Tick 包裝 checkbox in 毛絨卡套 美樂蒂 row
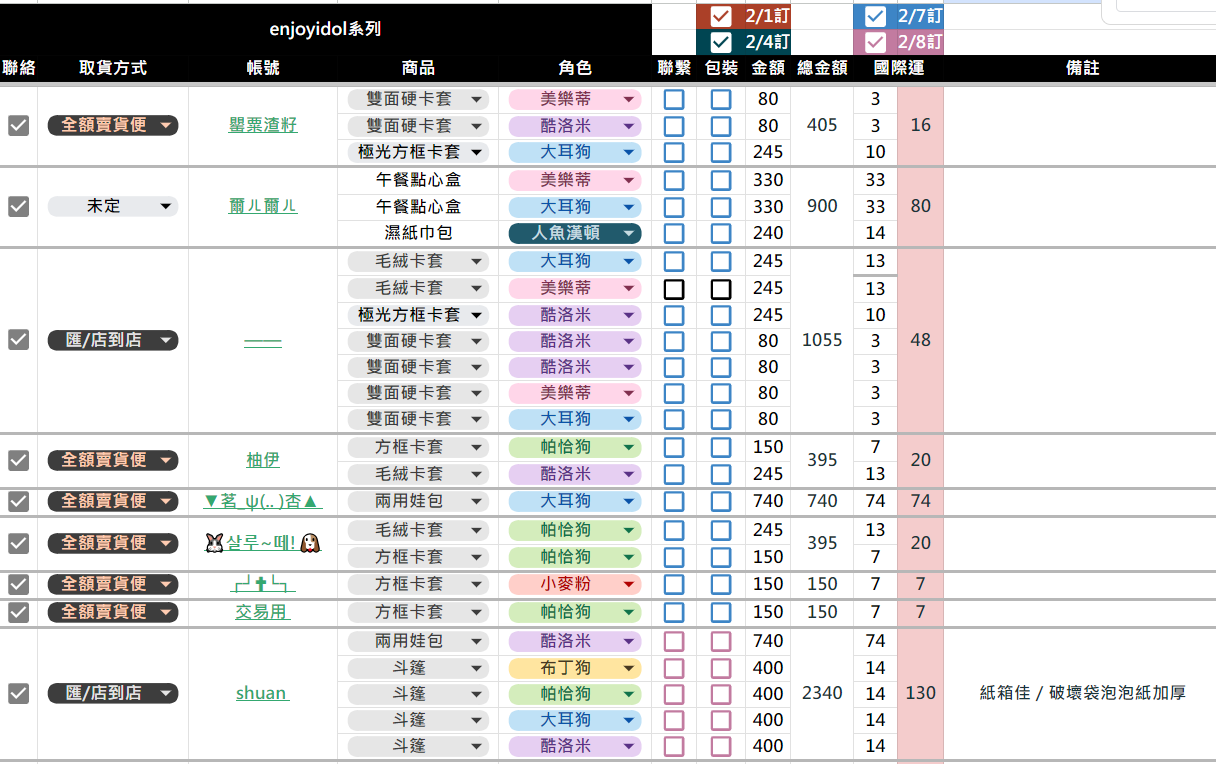The height and width of the screenshot is (764, 1216). tap(721, 288)
